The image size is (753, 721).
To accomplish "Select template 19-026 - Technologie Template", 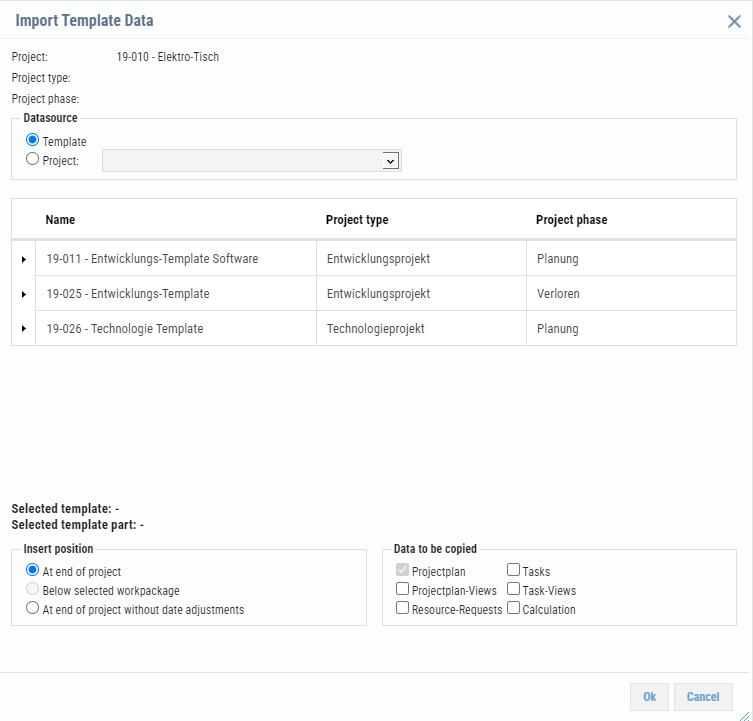I will click(x=125, y=329).
